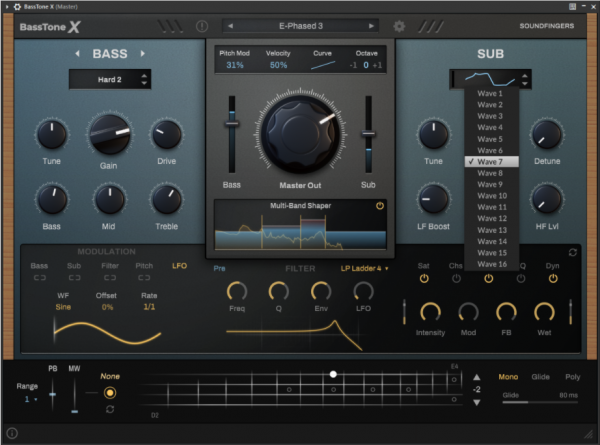The width and height of the screenshot is (600, 445).
Task: Click the plugin gear icon in title bar
Action: point(17,7)
